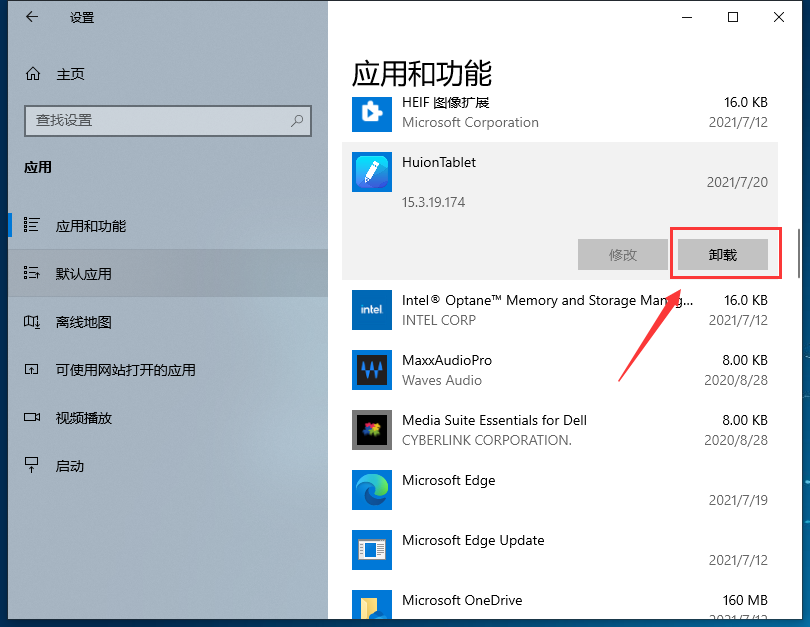Select the 应用和功能 list icon in sidebar

pyautogui.click(x=31, y=225)
